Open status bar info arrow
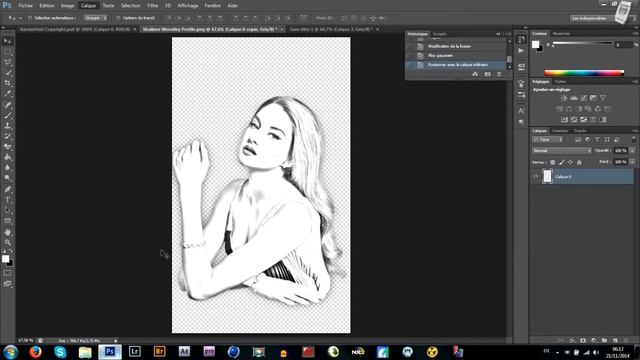The height and width of the screenshot is (360, 640). click(x=116, y=340)
